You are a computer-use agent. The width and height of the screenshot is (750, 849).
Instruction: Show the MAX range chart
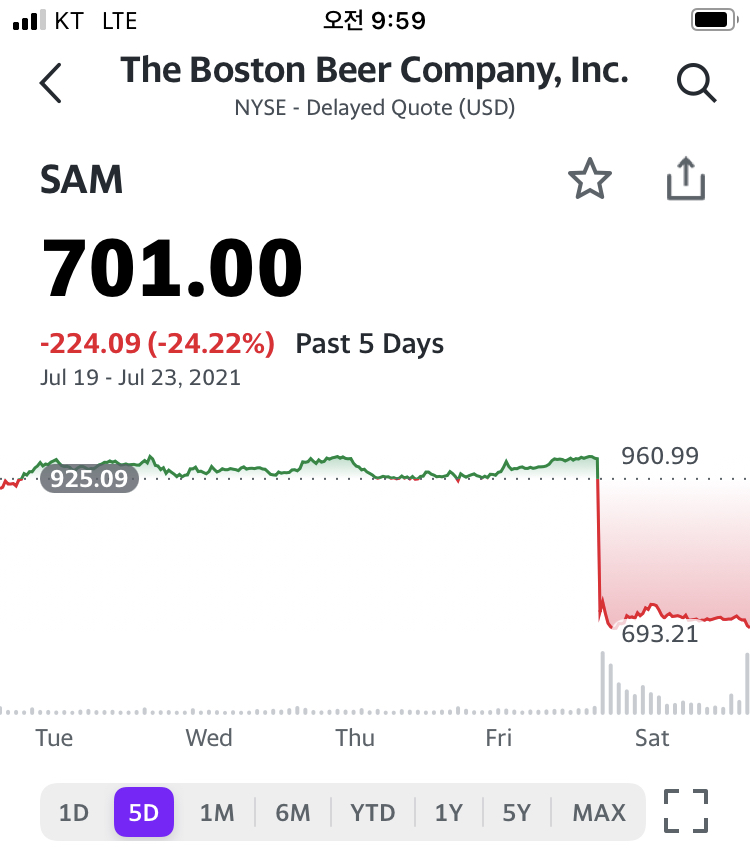click(x=599, y=812)
